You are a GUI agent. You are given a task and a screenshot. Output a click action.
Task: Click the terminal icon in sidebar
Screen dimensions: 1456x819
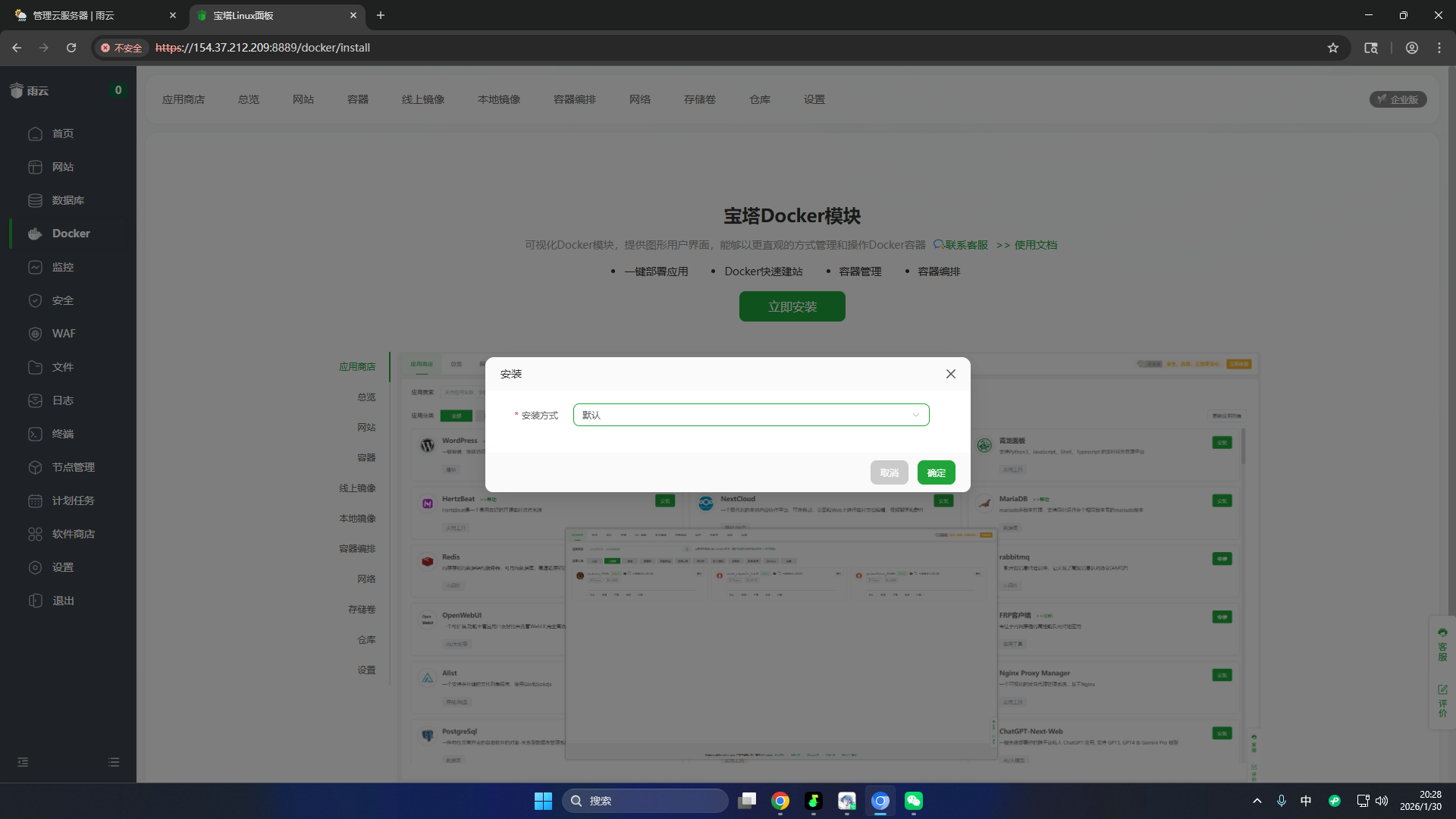[35, 434]
